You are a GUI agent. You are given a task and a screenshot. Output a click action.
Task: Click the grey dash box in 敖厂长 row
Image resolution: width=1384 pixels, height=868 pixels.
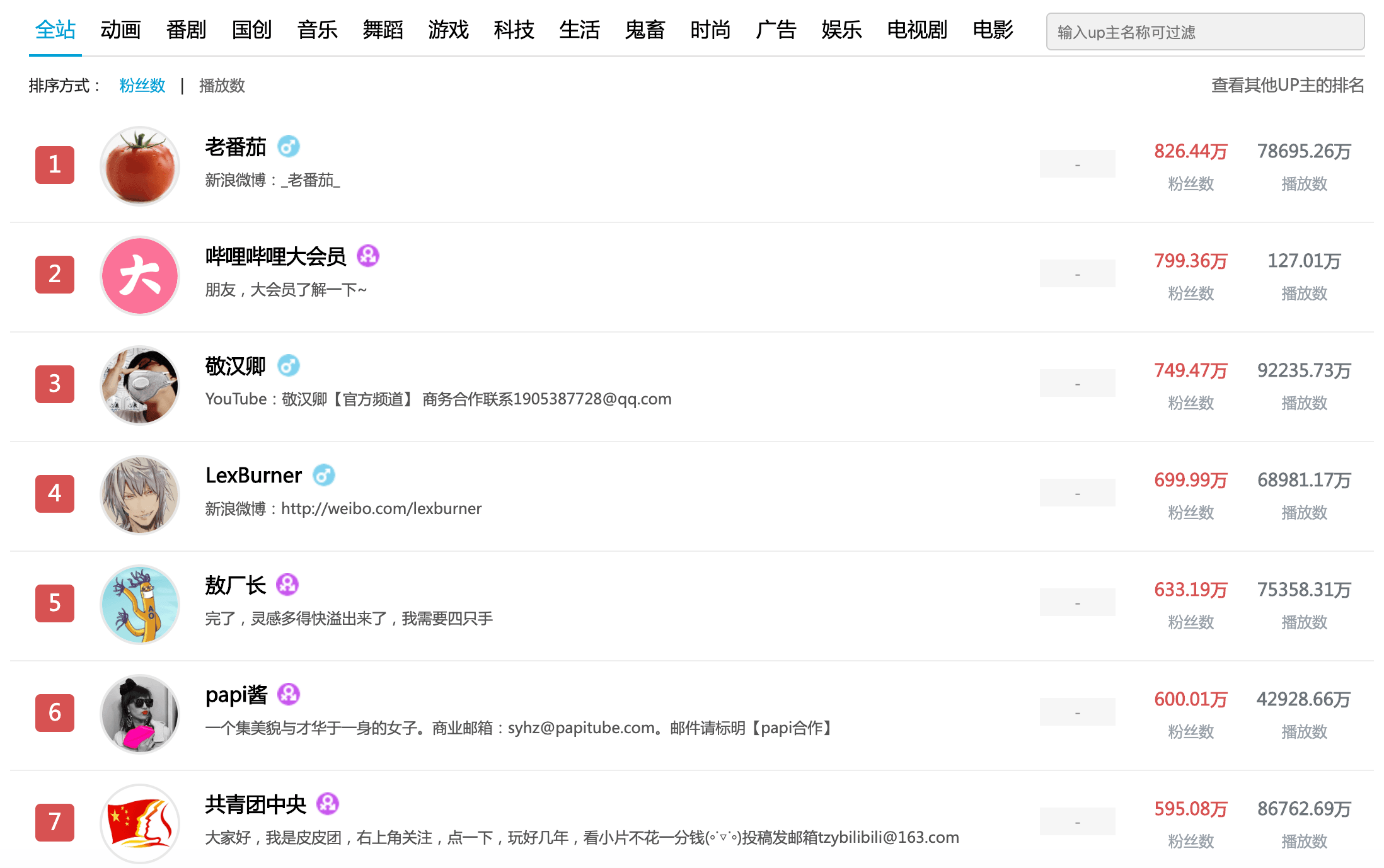coord(1077,603)
